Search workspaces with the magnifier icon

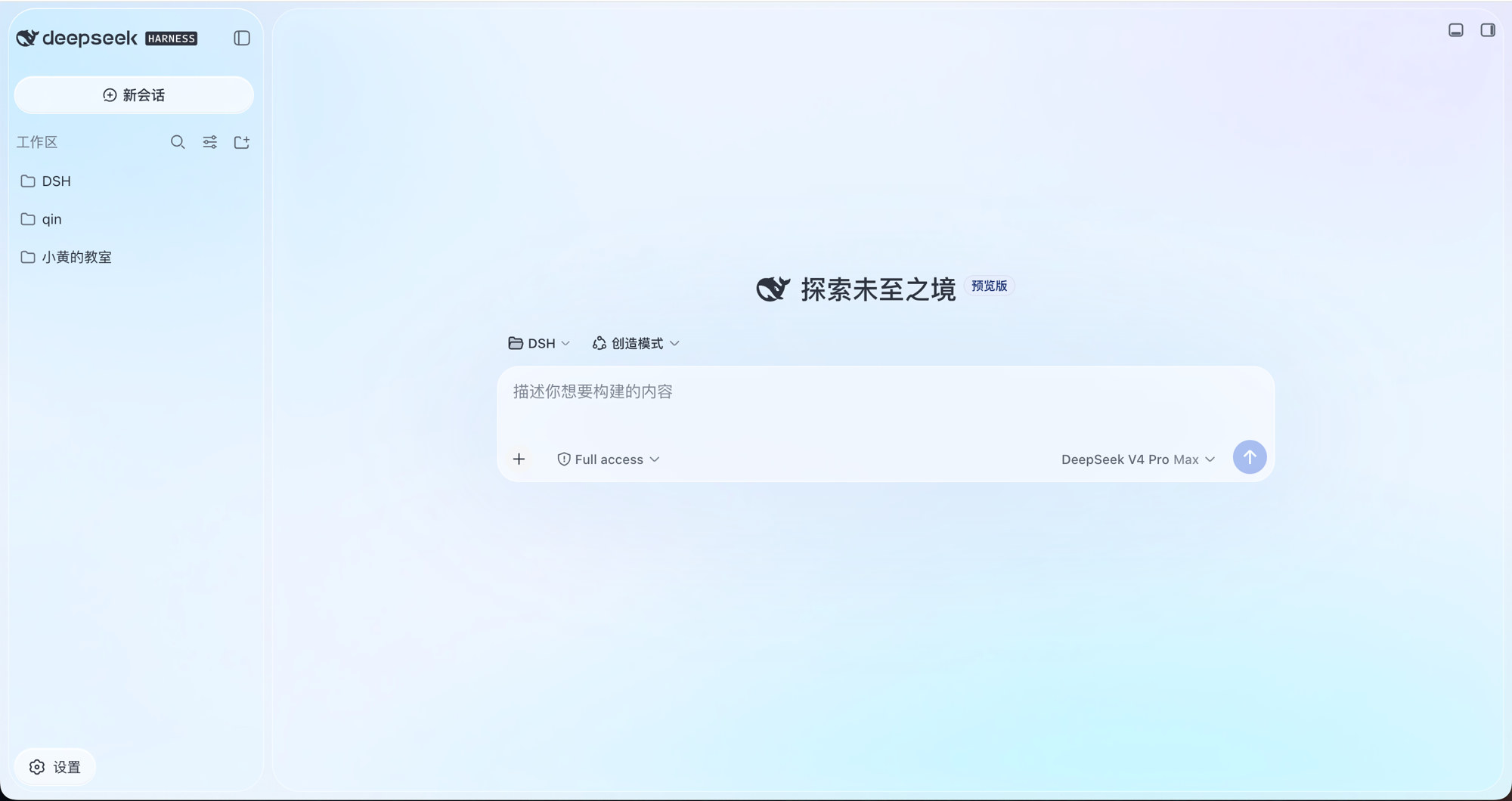[178, 142]
